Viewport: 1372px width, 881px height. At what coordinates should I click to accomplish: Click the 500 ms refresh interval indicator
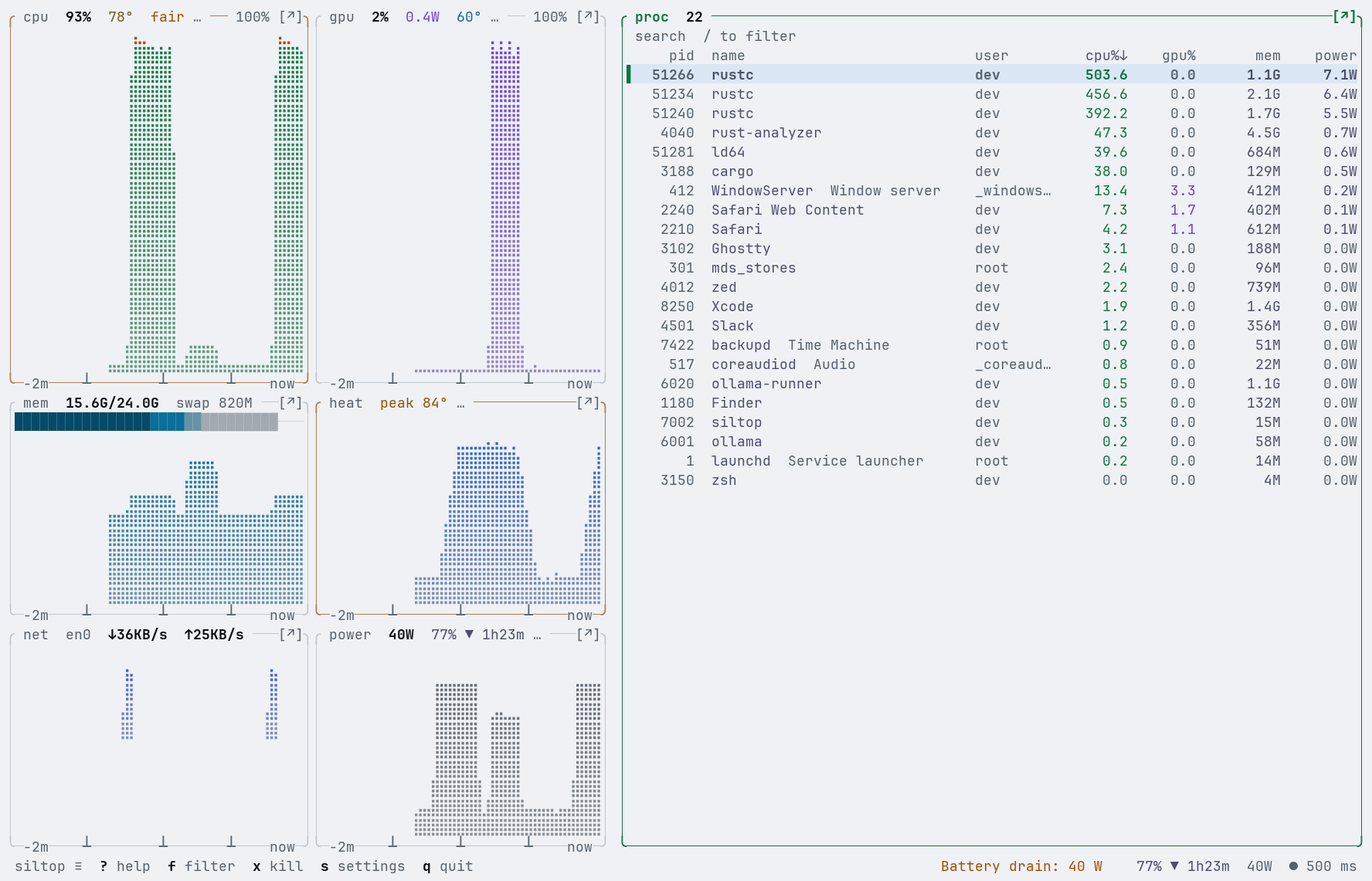pos(1323,866)
